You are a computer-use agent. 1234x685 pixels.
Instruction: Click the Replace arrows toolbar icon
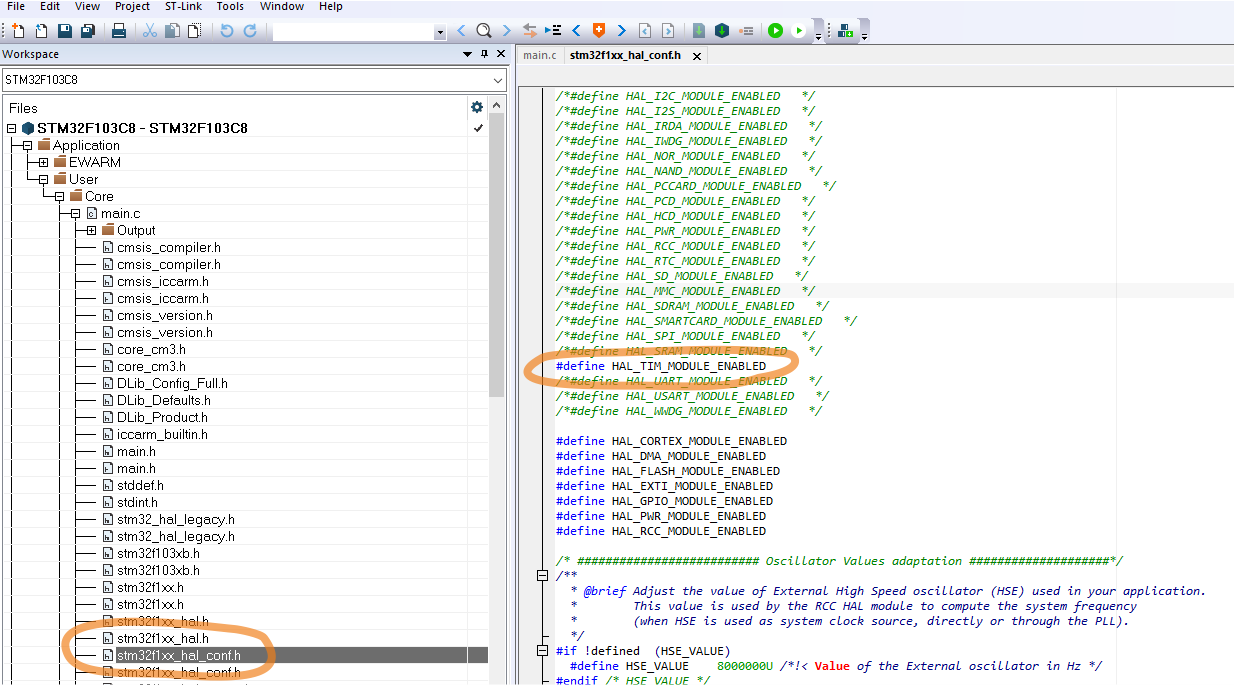[x=530, y=31]
